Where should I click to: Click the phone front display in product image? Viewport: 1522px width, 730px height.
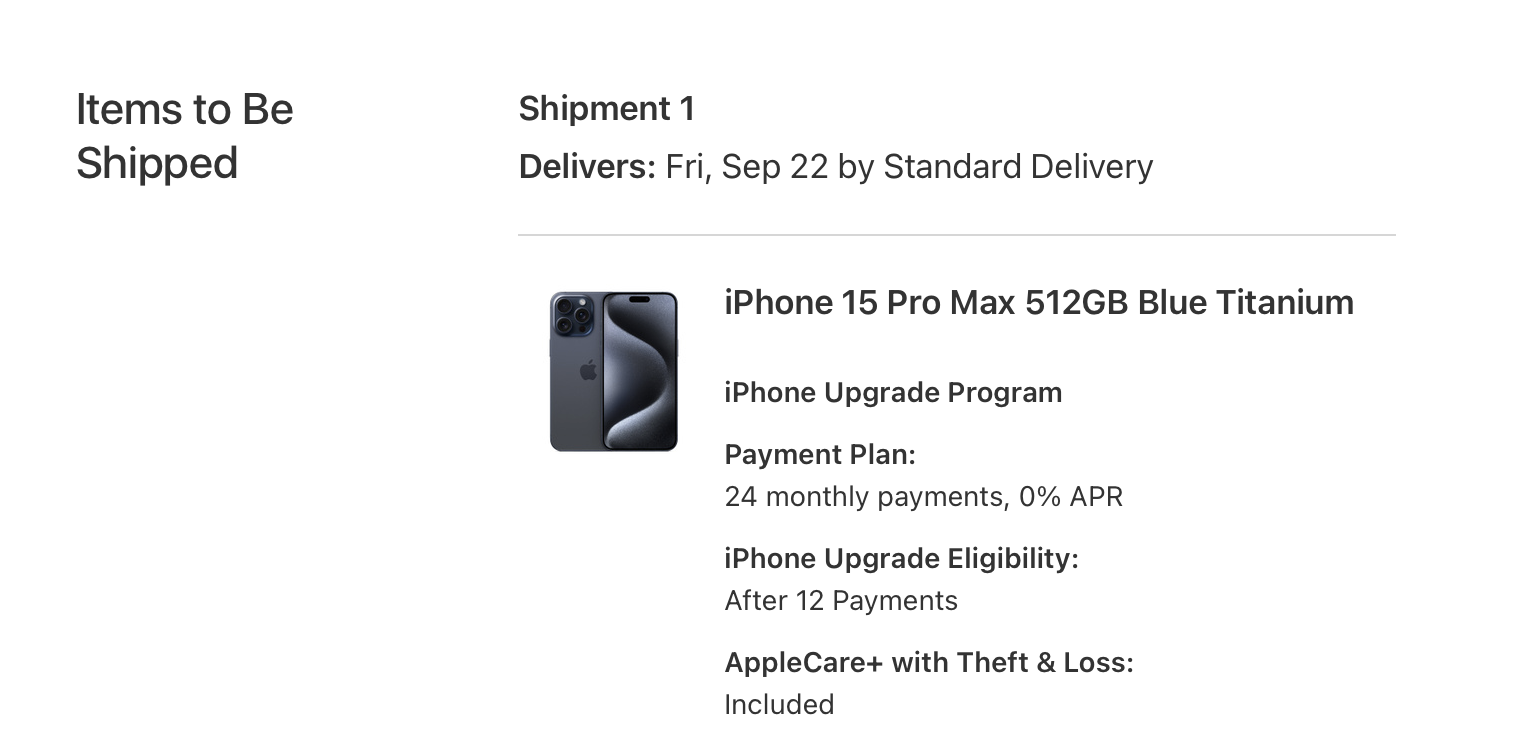pyautogui.click(x=640, y=371)
